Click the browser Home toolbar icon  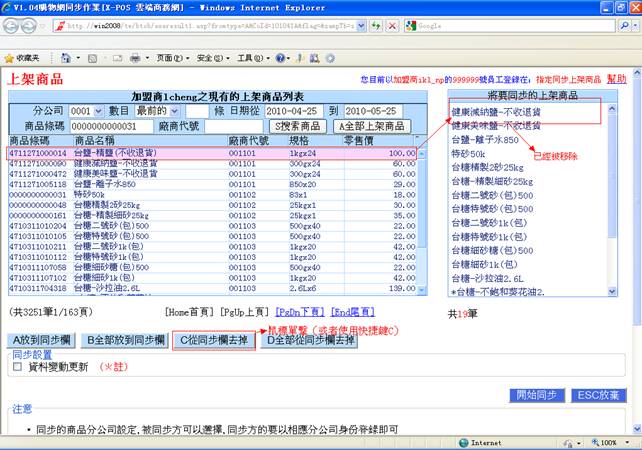(x=66, y=58)
